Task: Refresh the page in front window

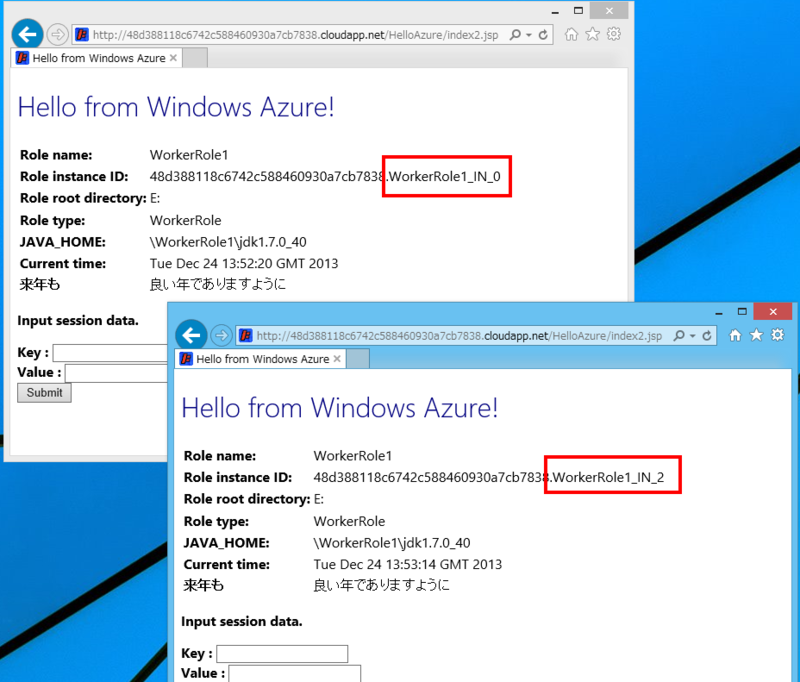Action: [x=707, y=336]
